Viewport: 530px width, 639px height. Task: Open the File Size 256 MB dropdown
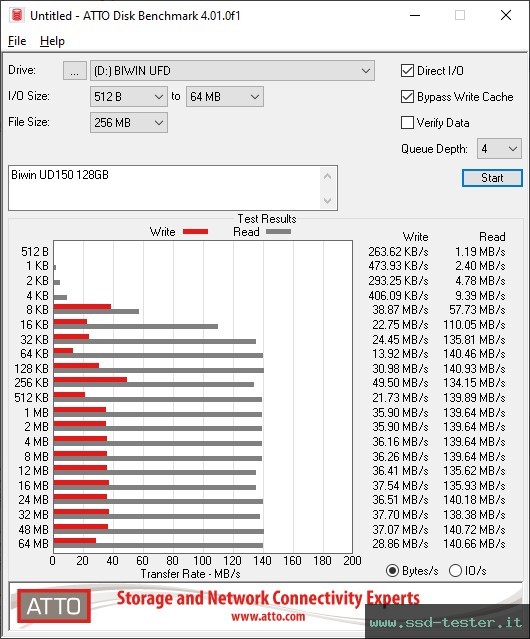[129, 123]
